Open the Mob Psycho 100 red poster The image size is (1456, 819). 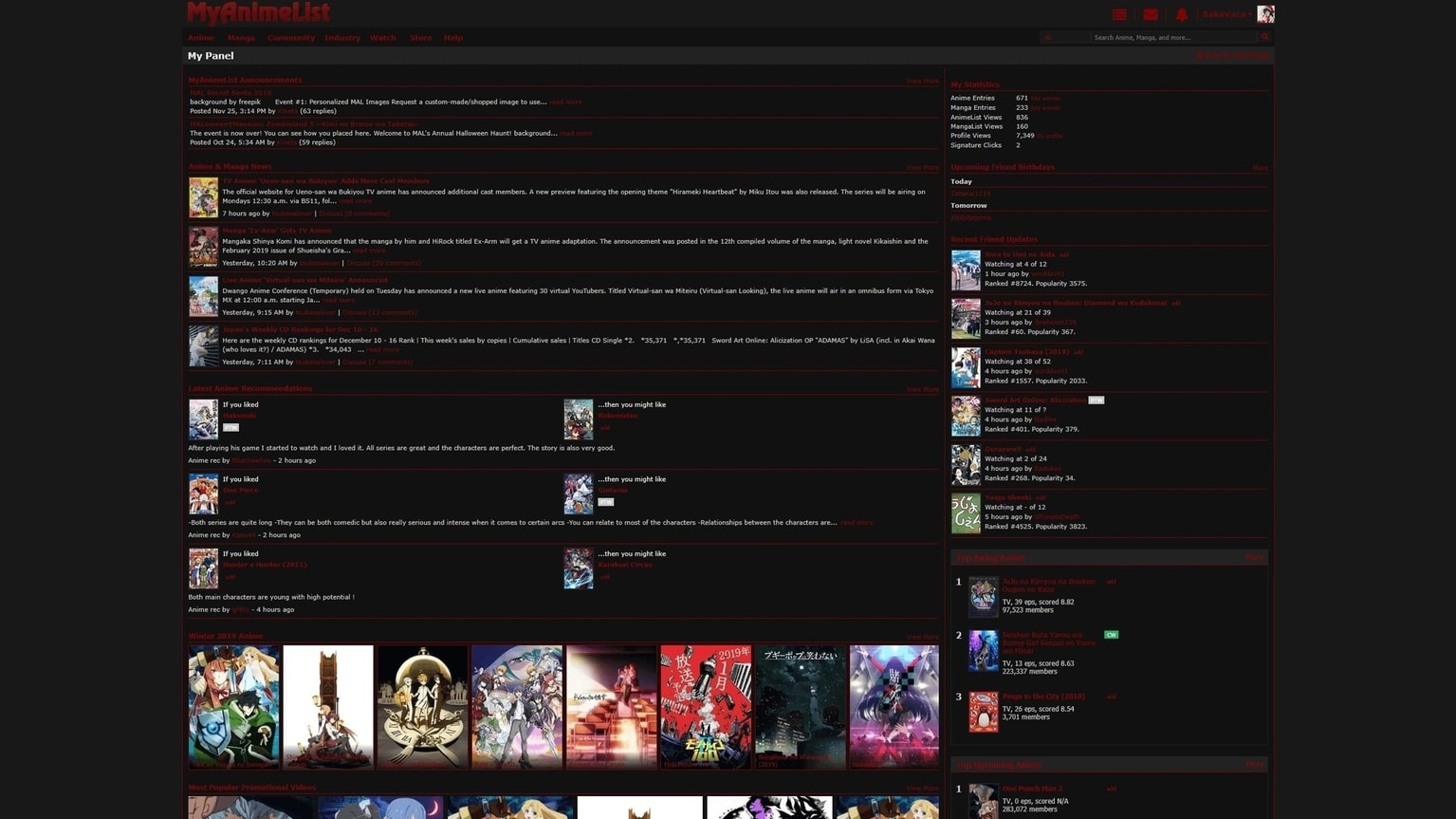pyautogui.click(x=706, y=707)
